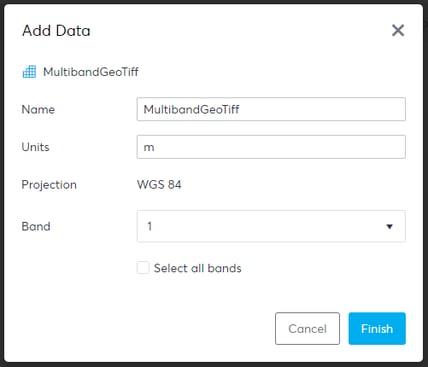Image resolution: width=428 pixels, height=367 pixels.
Task: Click the Band dropdown arrow
Action: click(389, 227)
